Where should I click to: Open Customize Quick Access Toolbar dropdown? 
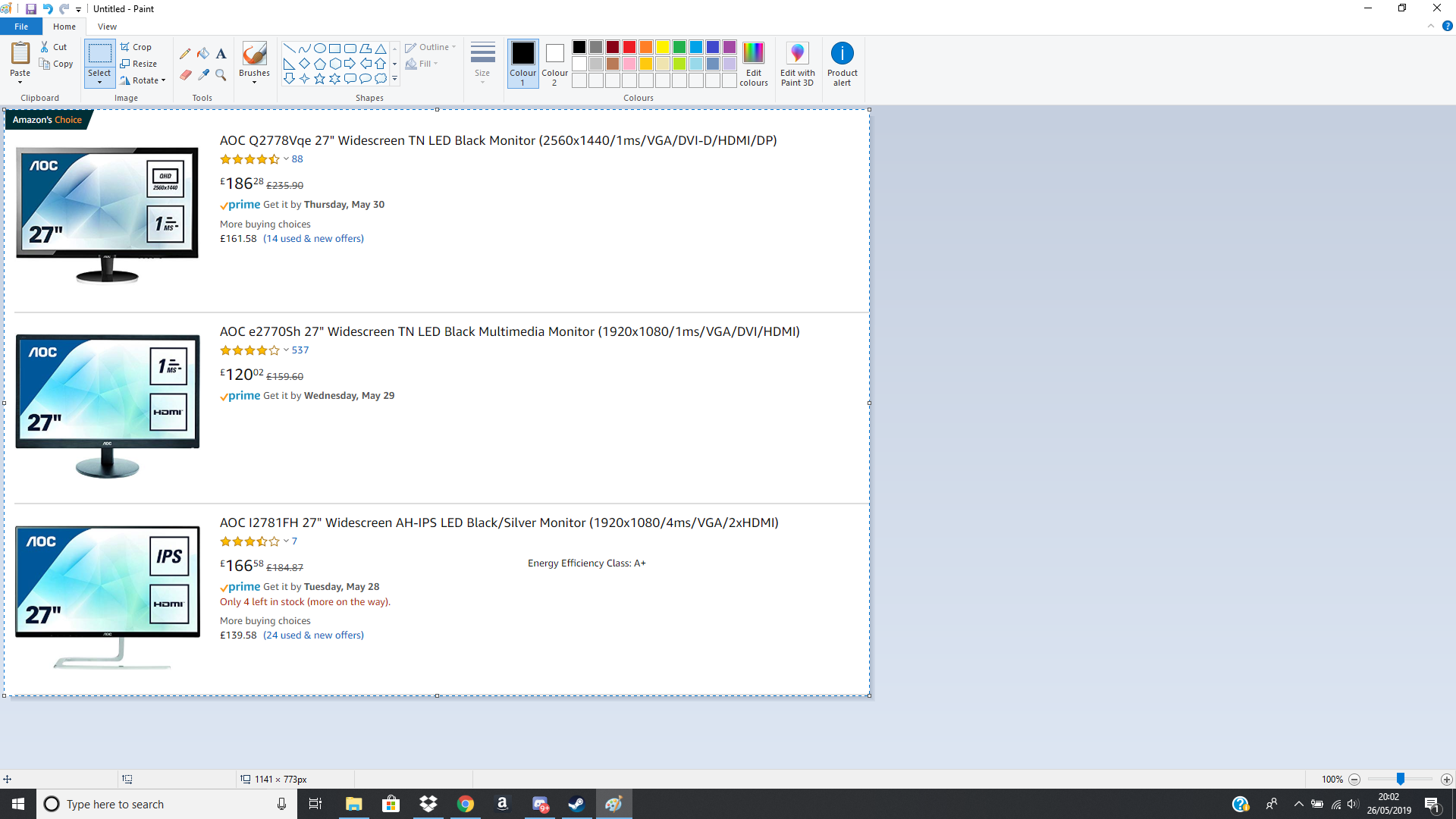coord(78,9)
